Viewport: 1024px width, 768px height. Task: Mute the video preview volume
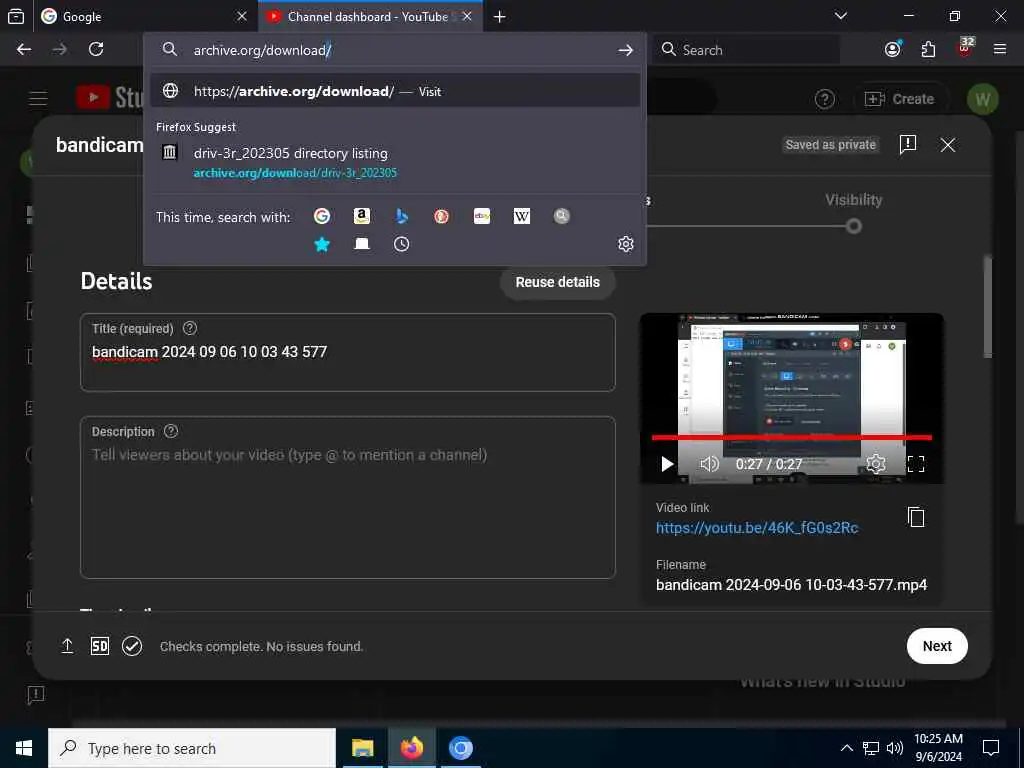[709, 464]
